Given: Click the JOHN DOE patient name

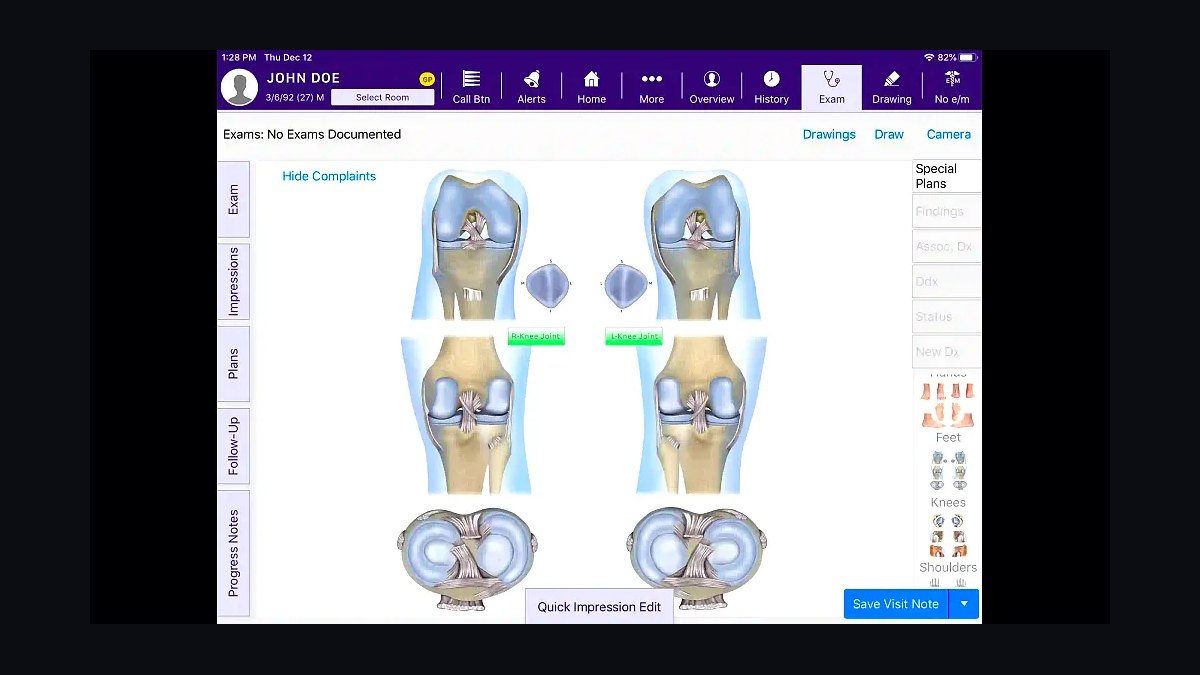Looking at the screenshot, I should [303, 78].
